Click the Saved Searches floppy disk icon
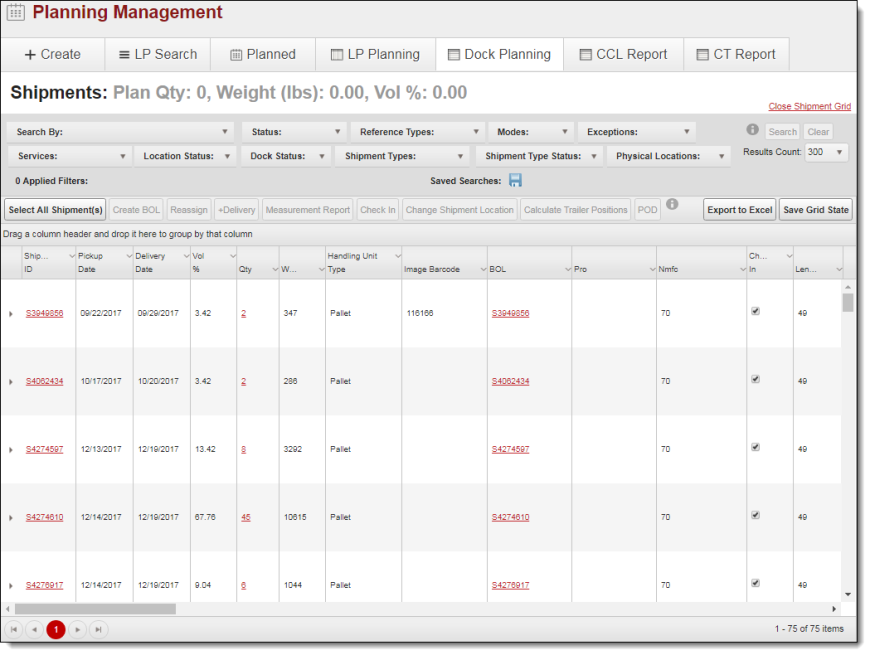The image size is (870, 655). [x=515, y=181]
